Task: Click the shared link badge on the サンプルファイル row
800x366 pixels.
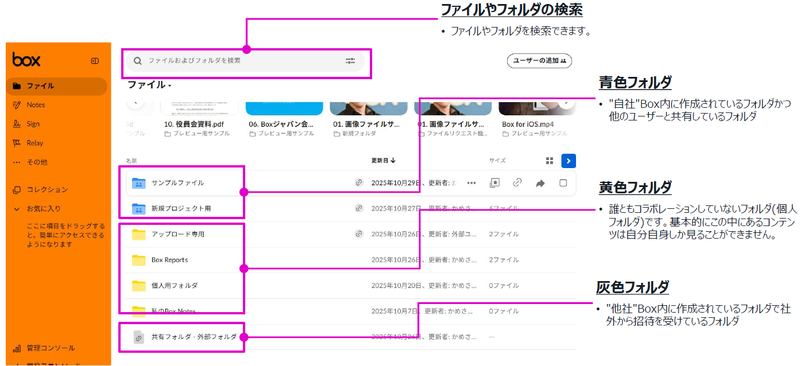Action: pos(359,183)
